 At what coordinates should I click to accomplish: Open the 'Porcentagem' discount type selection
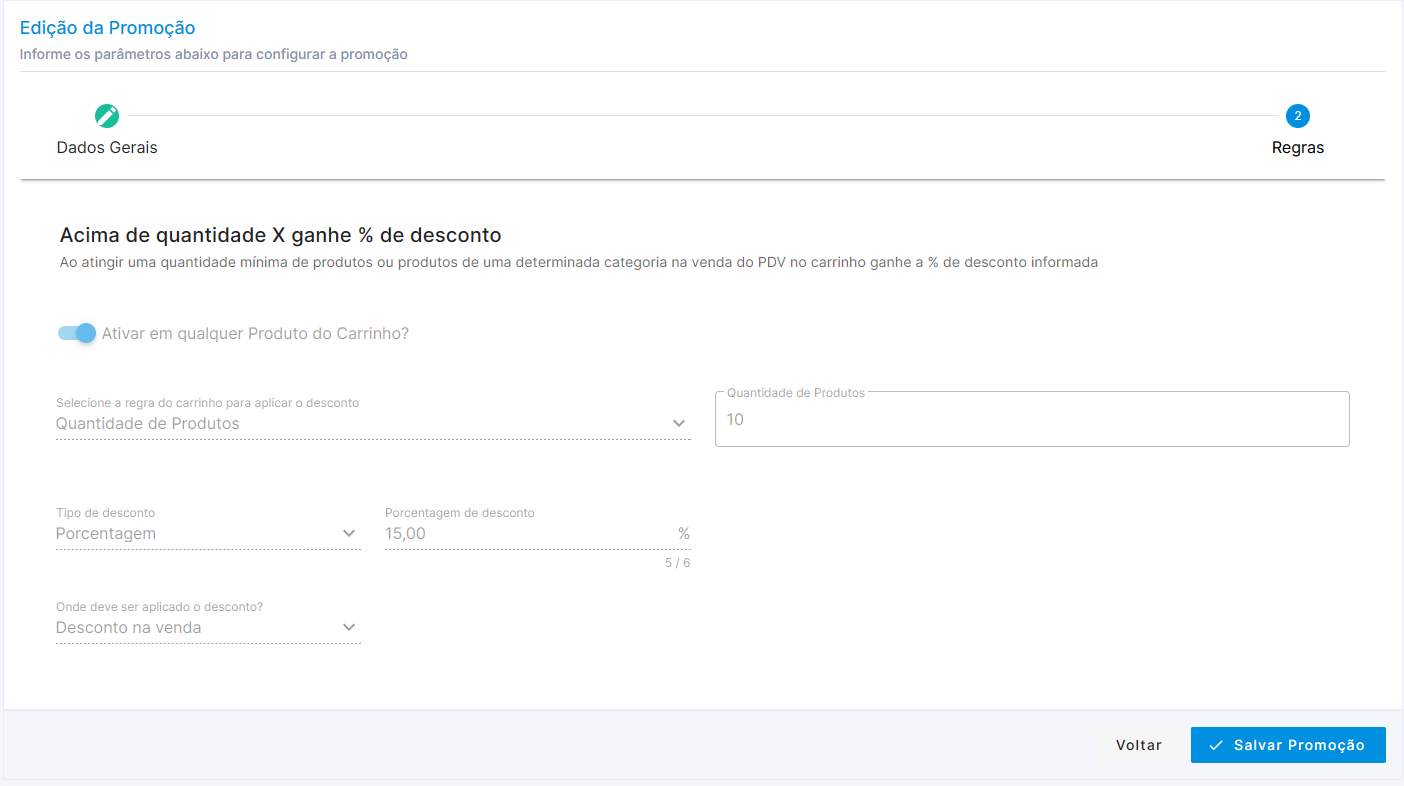click(106, 534)
